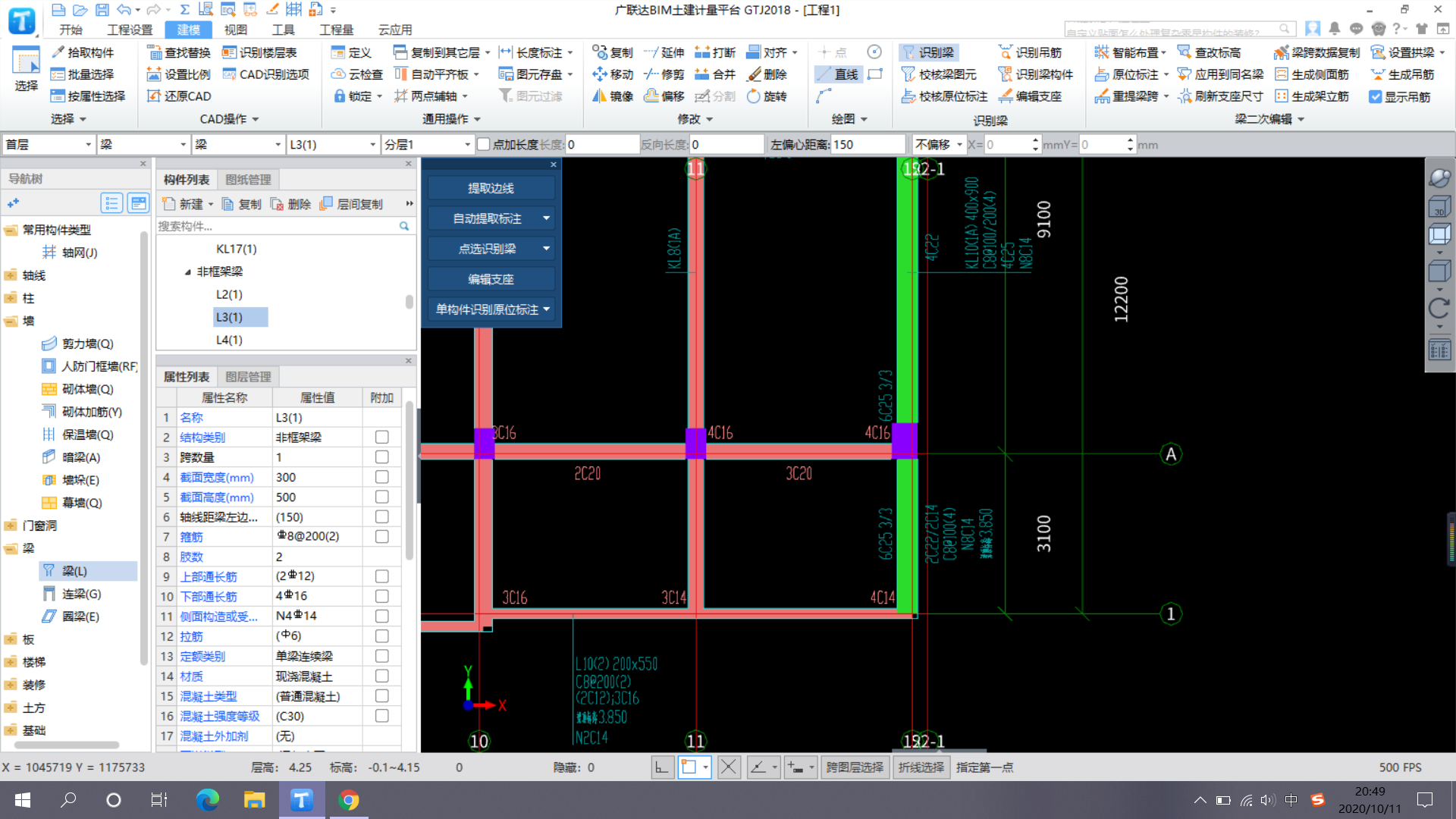This screenshot has height=819, width=1456.
Task: Click 折线选择 status button
Action: coord(921,767)
